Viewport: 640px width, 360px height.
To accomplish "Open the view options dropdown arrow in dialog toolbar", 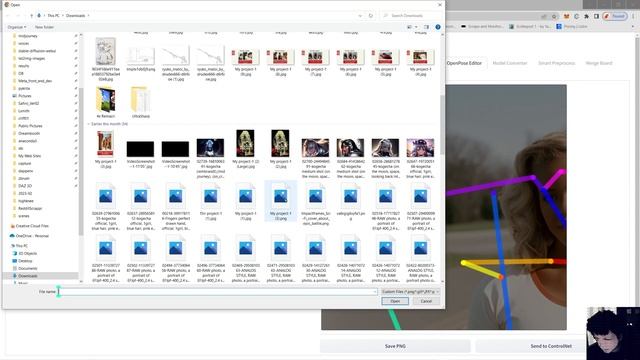I will [416, 27].
